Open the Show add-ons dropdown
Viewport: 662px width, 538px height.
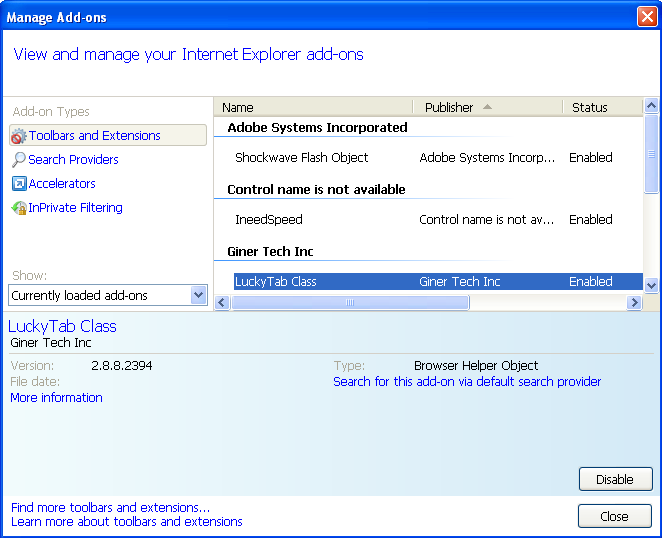pos(198,295)
